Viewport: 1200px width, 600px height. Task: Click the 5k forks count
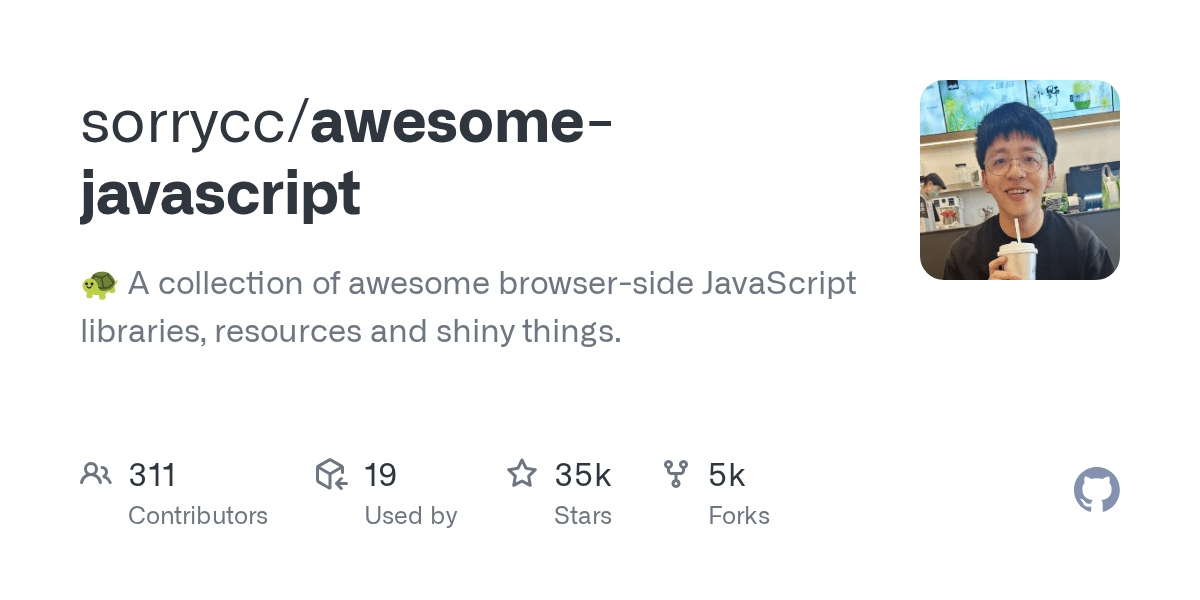[726, 475]
